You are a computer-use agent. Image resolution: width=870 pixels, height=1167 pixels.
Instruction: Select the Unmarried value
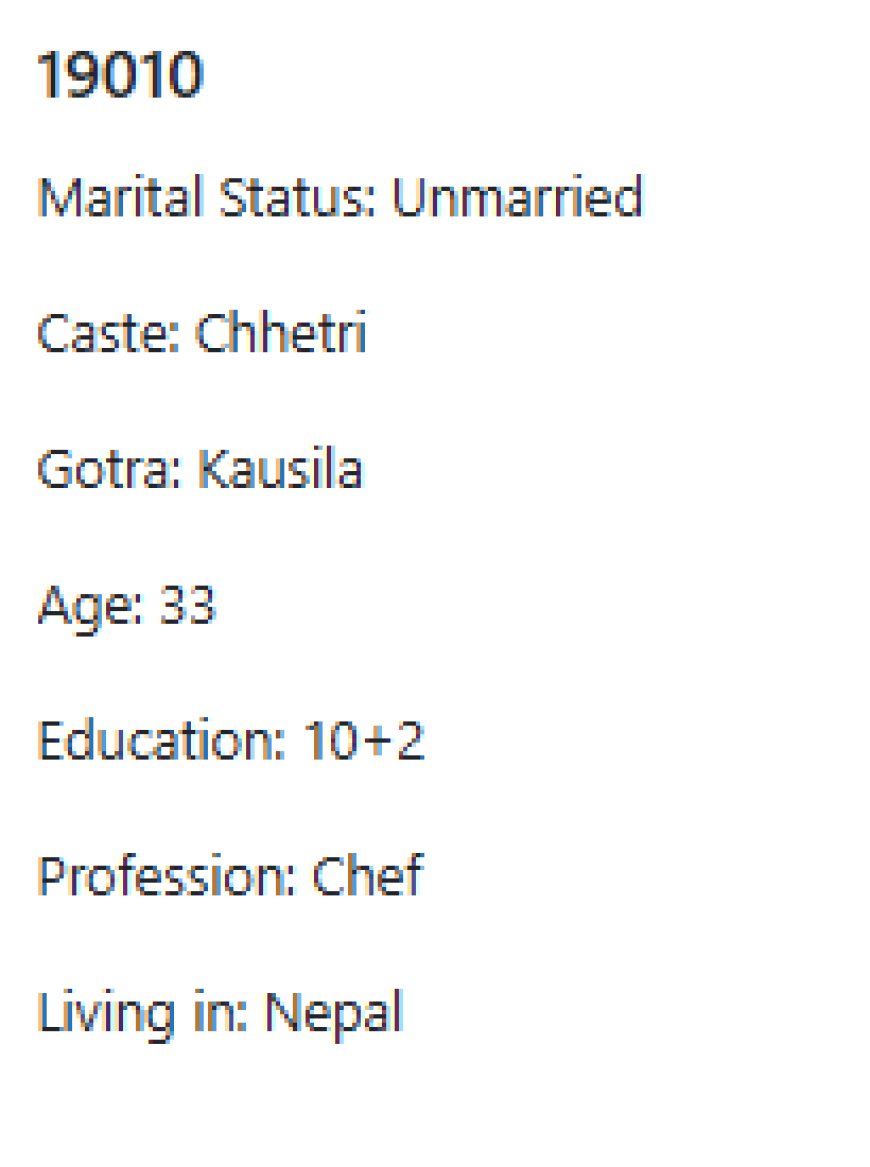[x=516, y=197]
